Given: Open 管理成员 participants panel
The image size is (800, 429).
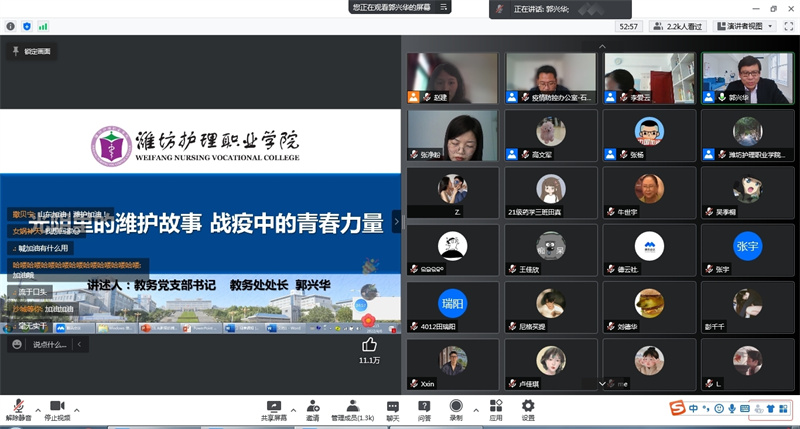Looking at the screenshot, I should tap(353, 410).
